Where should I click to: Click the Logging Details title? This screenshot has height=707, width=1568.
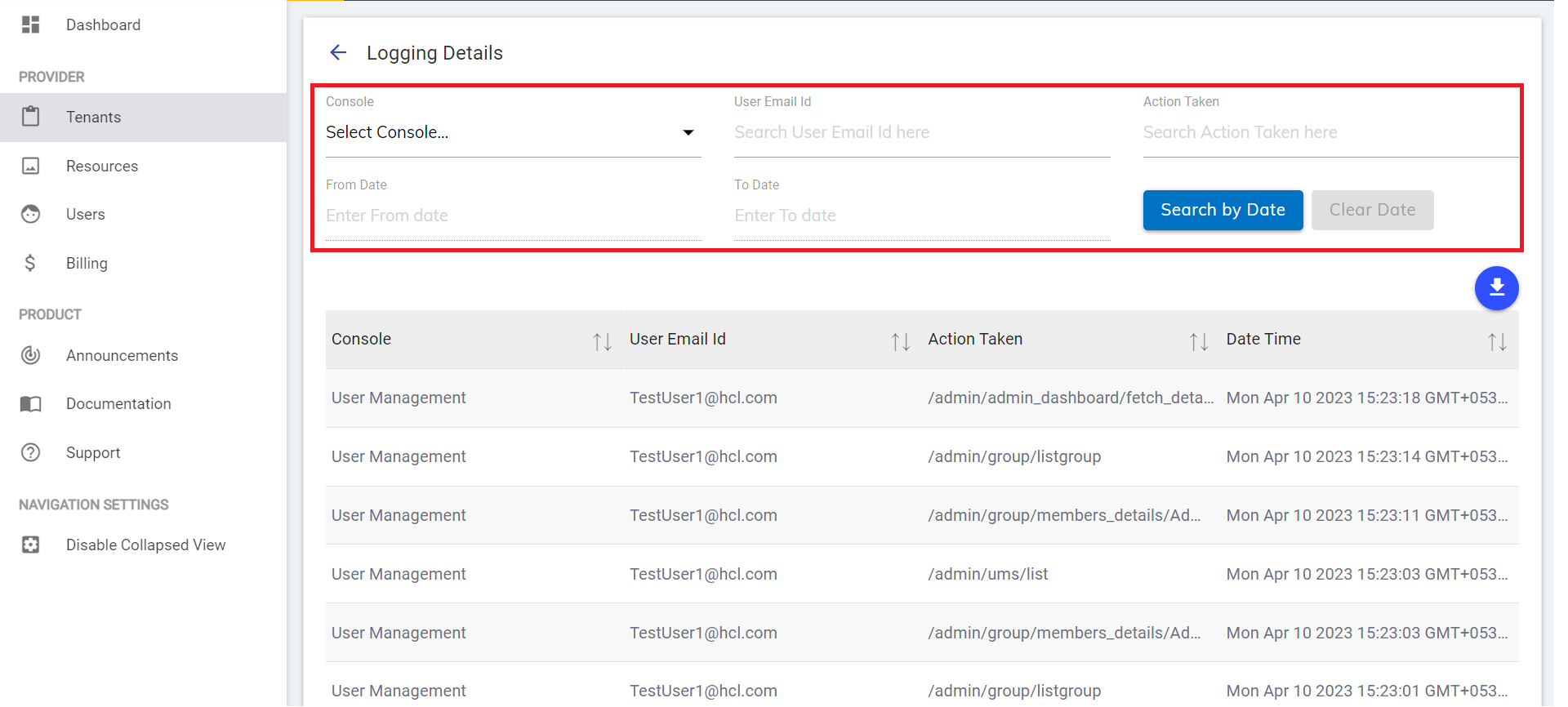434,53
